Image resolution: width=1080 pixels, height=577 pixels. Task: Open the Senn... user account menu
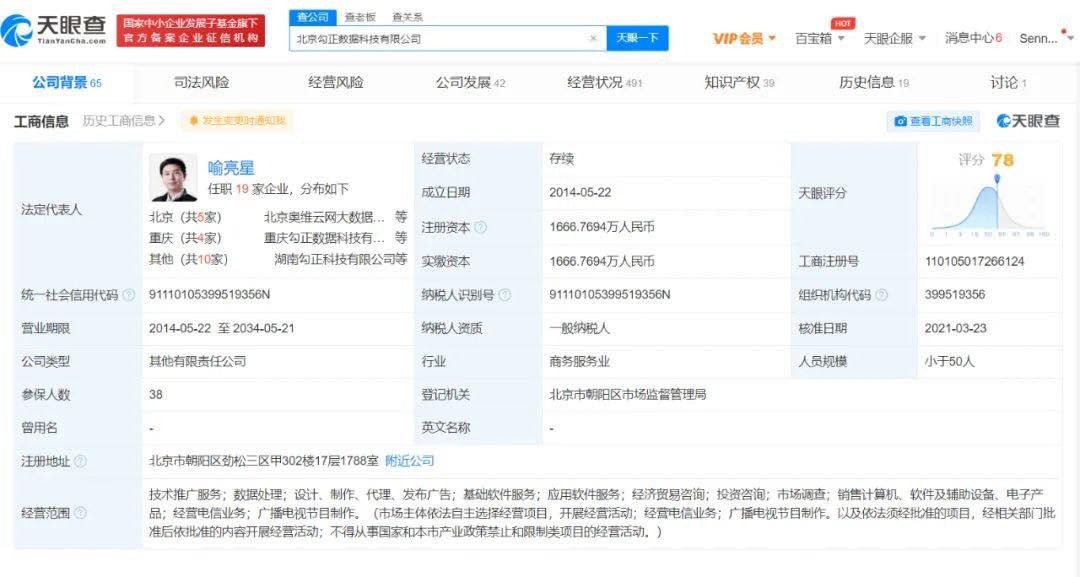point(1045,39)
